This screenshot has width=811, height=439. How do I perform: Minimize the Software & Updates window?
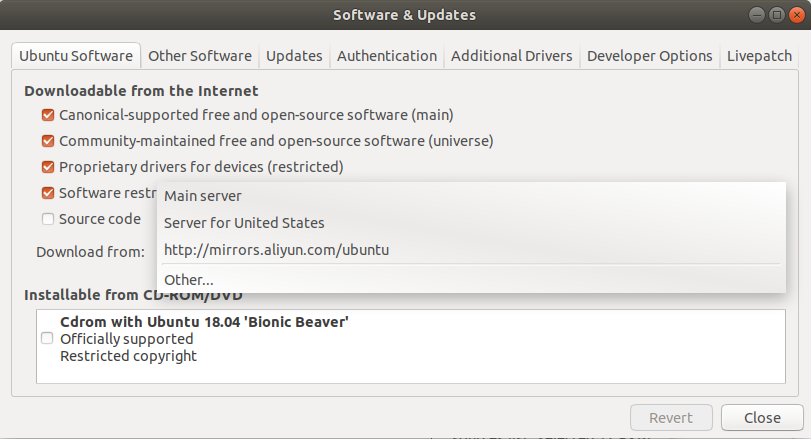757,15
